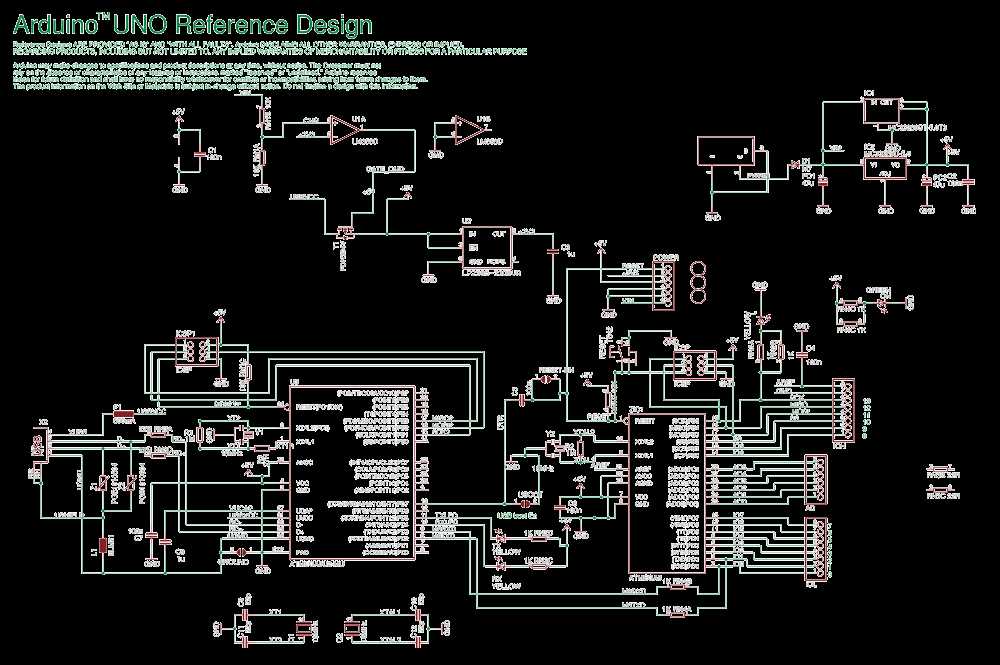Select diode D1 beside the power jack

tap(795, 164)
